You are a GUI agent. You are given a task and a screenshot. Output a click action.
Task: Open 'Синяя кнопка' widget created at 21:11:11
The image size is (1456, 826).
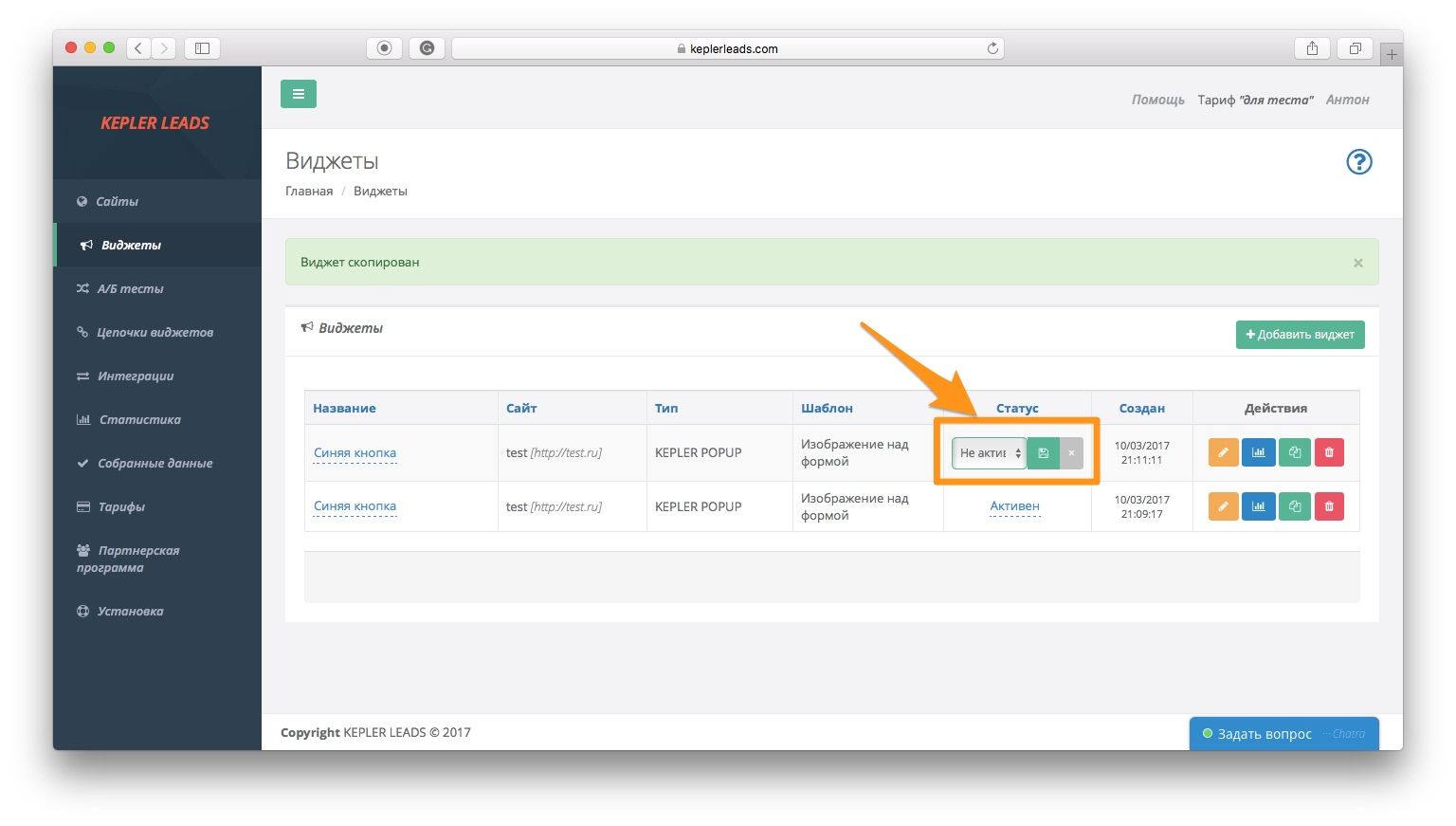355,453
